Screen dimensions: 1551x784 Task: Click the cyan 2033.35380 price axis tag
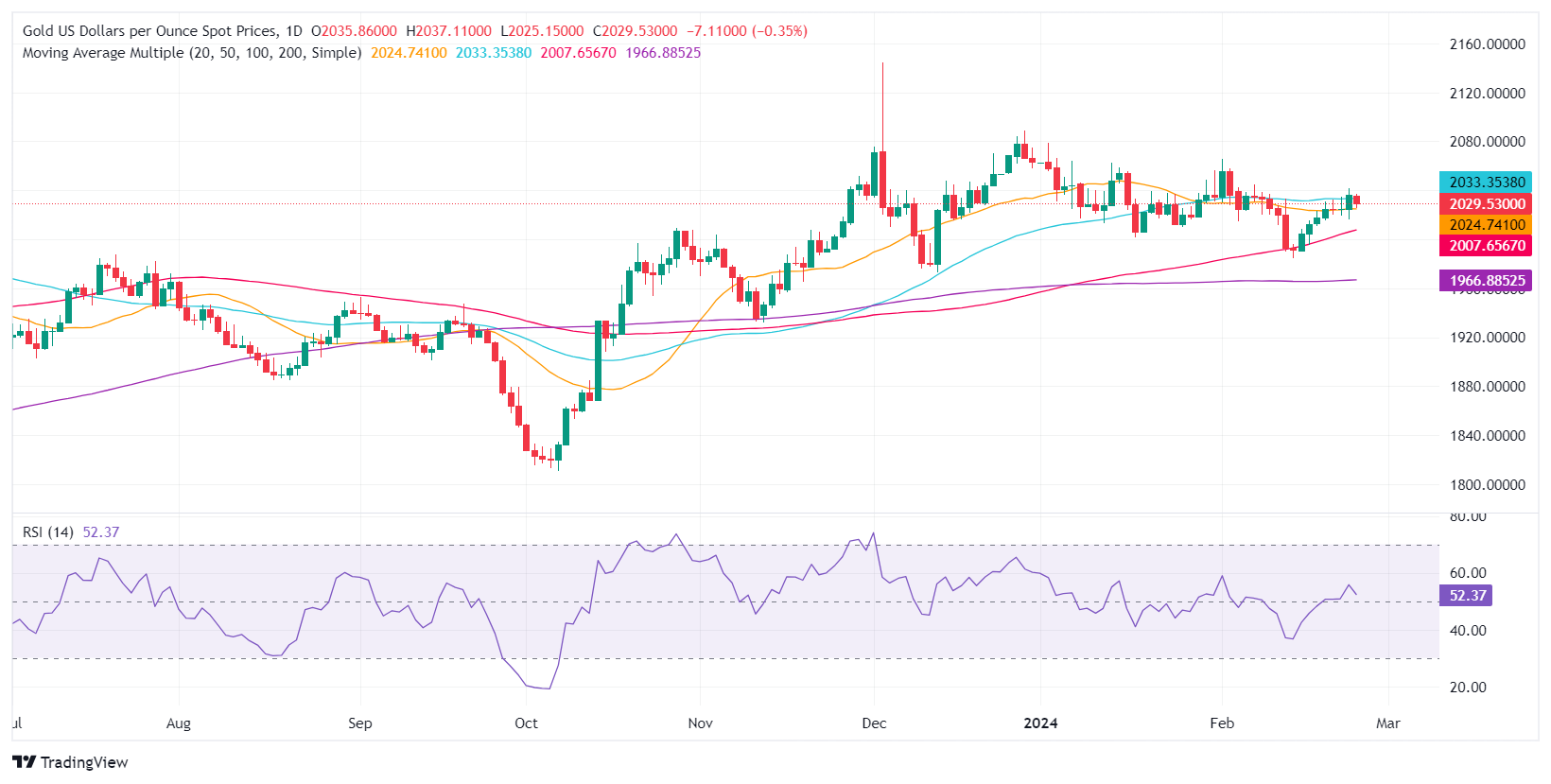tap(1487, 183)
